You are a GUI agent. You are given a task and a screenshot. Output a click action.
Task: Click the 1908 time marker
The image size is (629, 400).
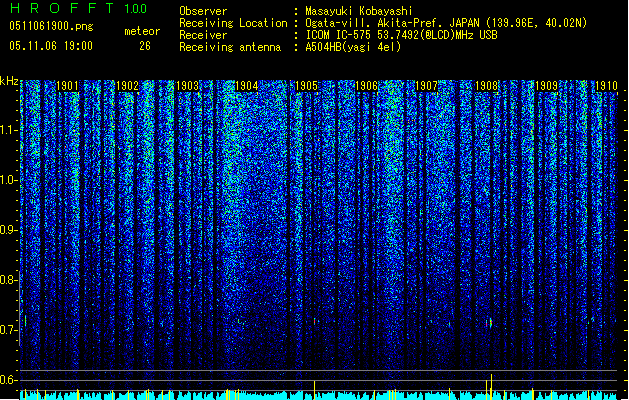(486, 86)
